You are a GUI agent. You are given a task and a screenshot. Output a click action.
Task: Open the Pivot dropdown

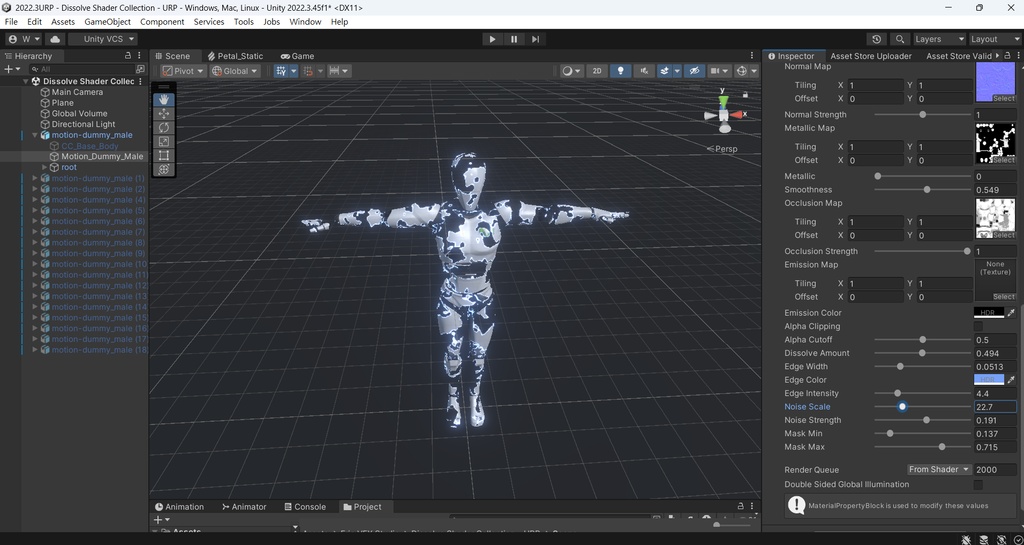click(183, 71)
